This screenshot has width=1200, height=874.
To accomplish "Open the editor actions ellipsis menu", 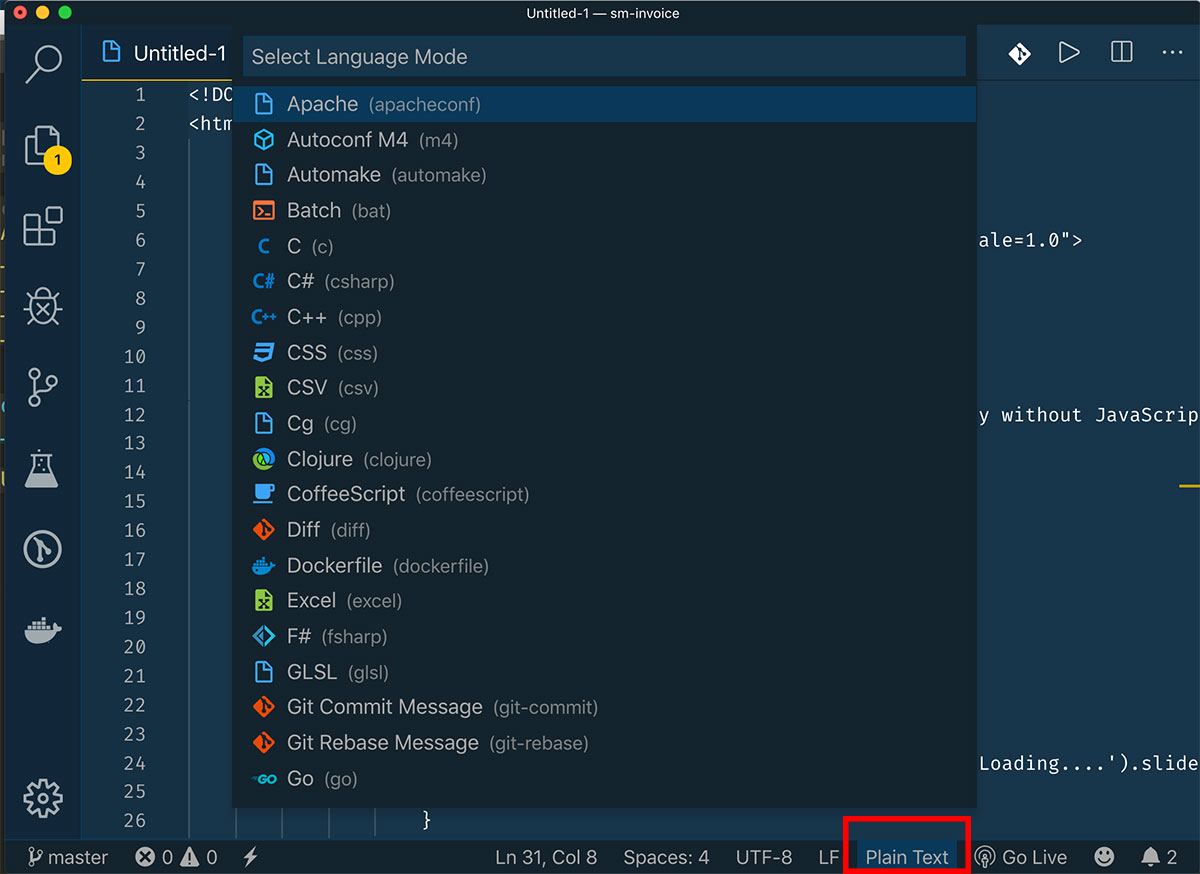I will [1172, 53].
